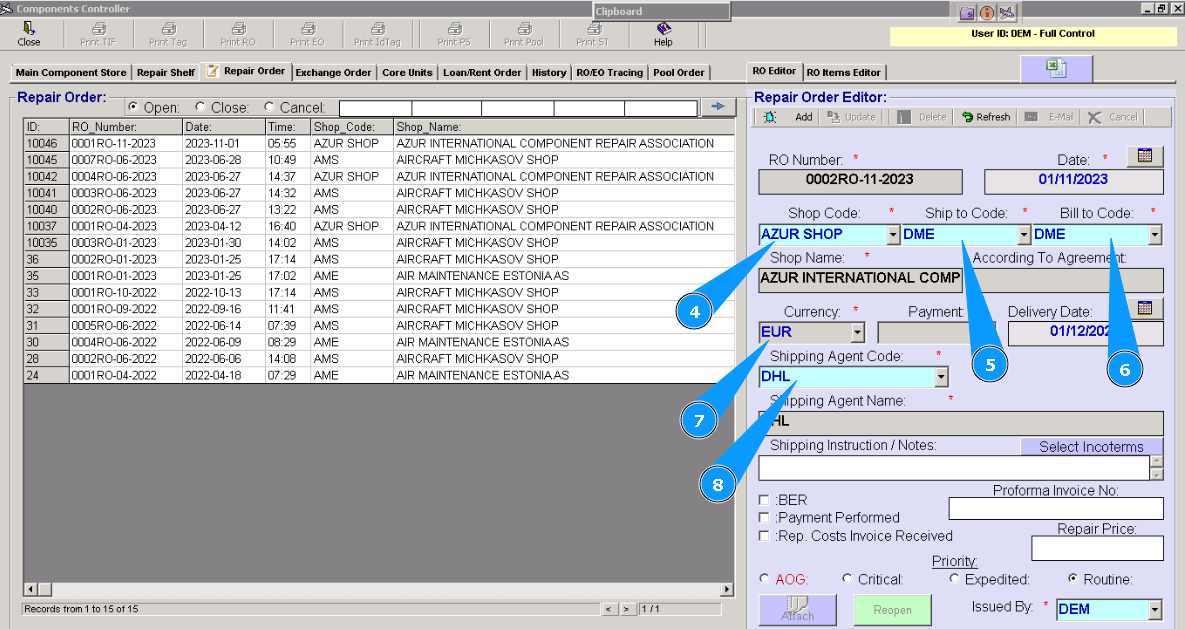Click the Cancel X icon in the editor toolbar
The image size is (1185, 629).
(1094, 117)
